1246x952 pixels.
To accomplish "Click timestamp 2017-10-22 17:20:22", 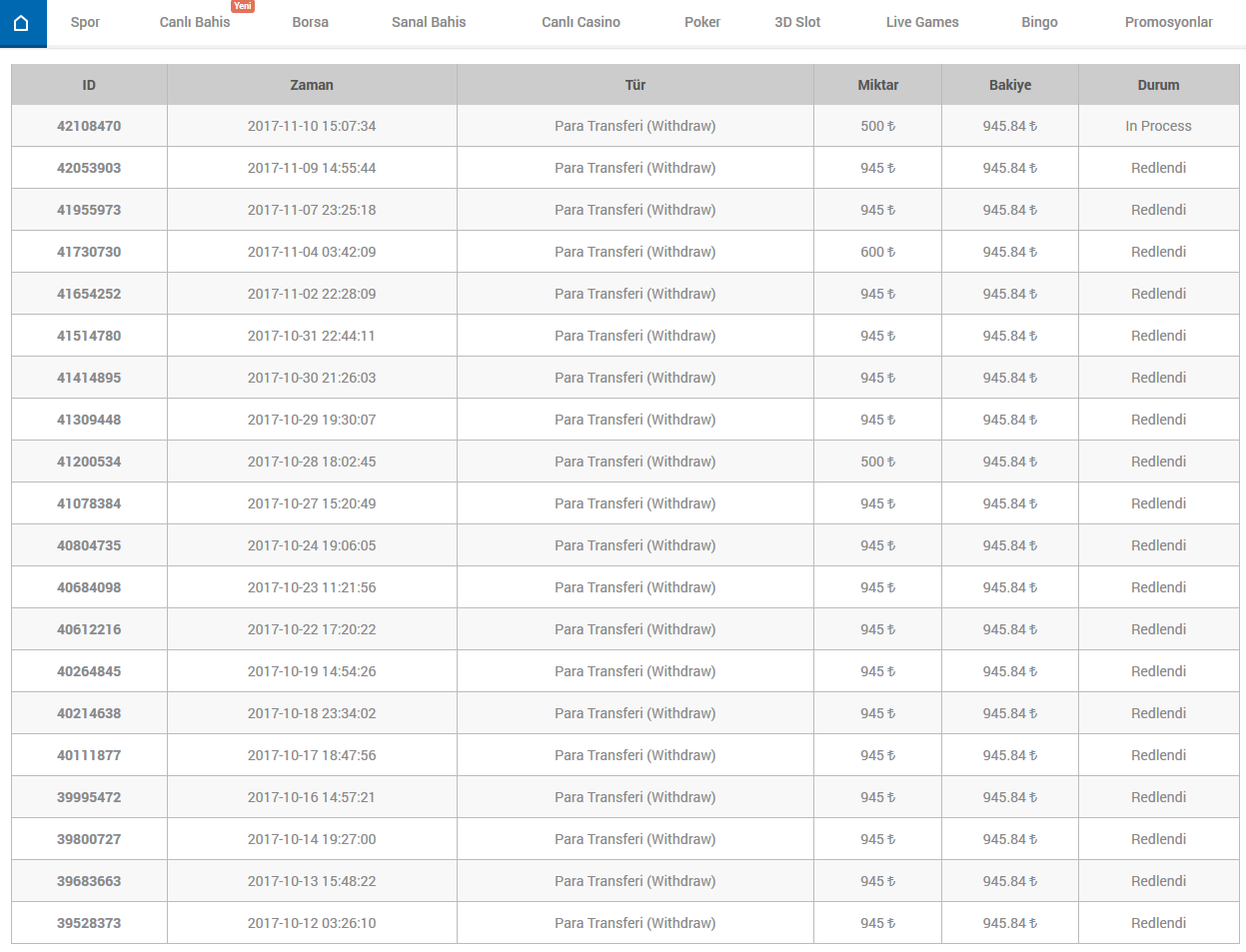I will point(312,629).
